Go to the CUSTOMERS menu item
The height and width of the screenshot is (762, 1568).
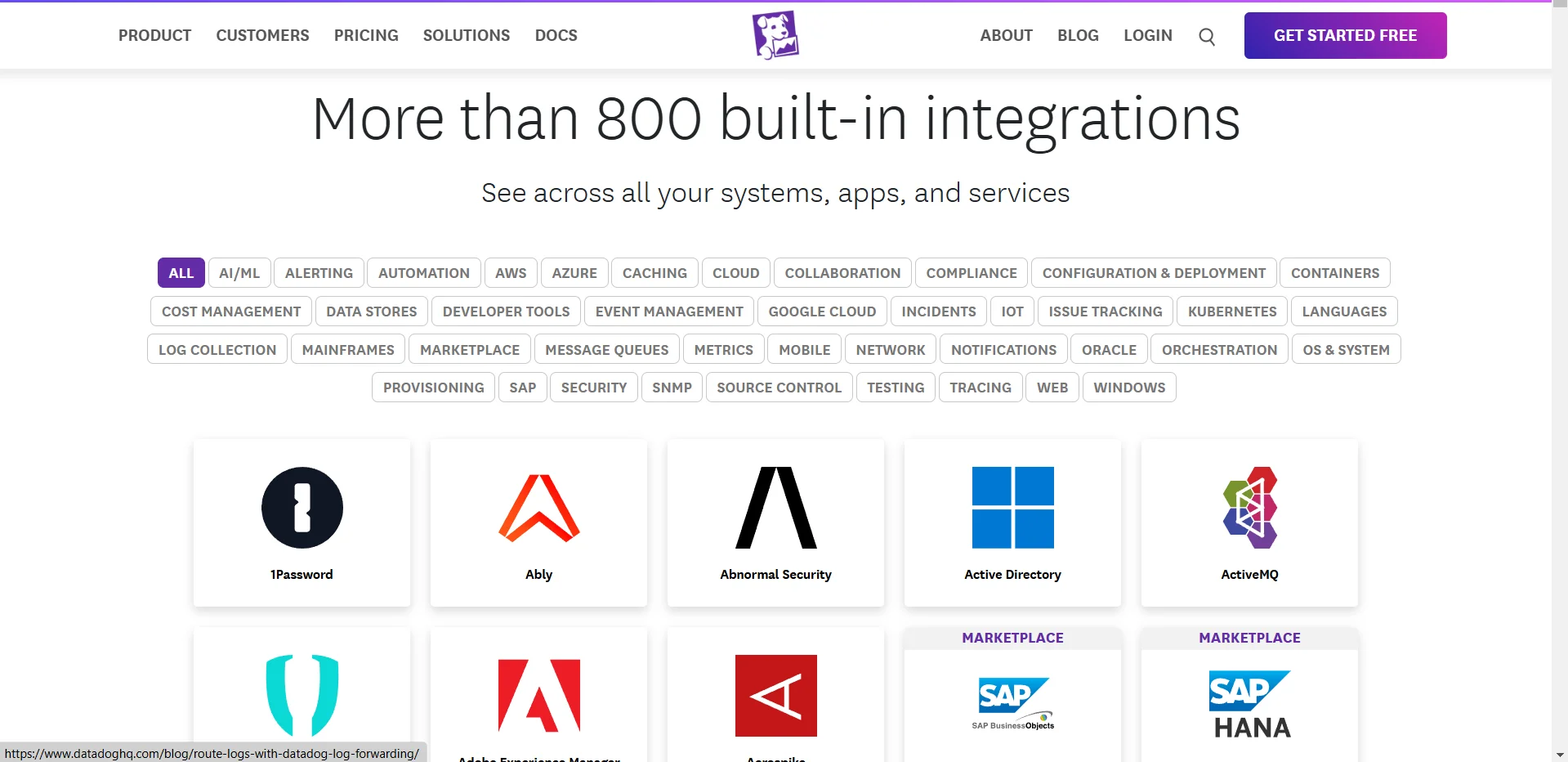click(x=262, y=35)
